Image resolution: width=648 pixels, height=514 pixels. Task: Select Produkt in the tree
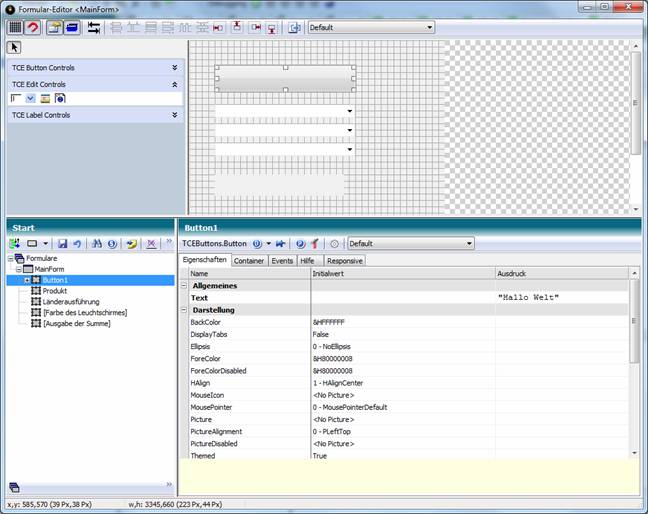(x=55, y=291)
